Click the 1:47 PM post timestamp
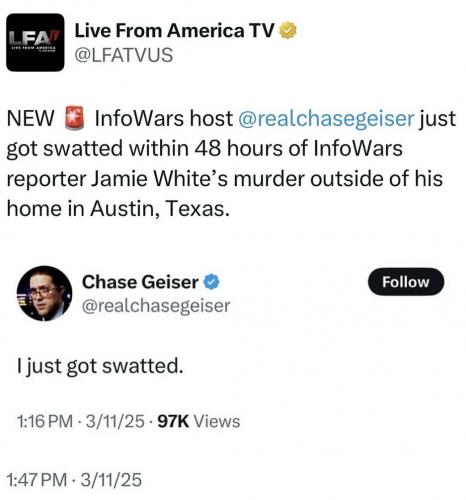The height and width of the screenshot is (500, 466). pyautogui.click(x=37, y=480)
